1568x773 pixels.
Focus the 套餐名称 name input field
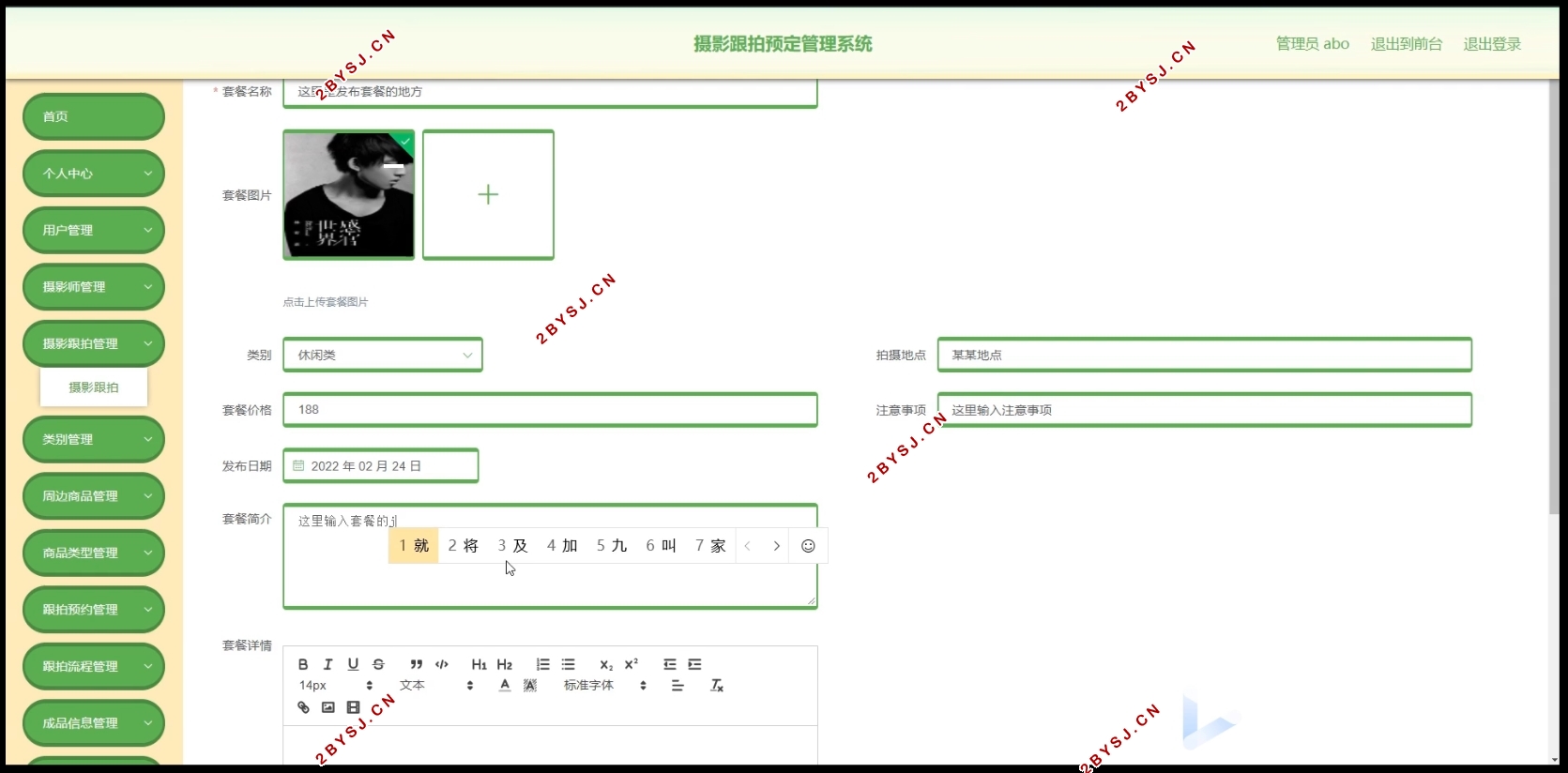[x=550, y=92]
